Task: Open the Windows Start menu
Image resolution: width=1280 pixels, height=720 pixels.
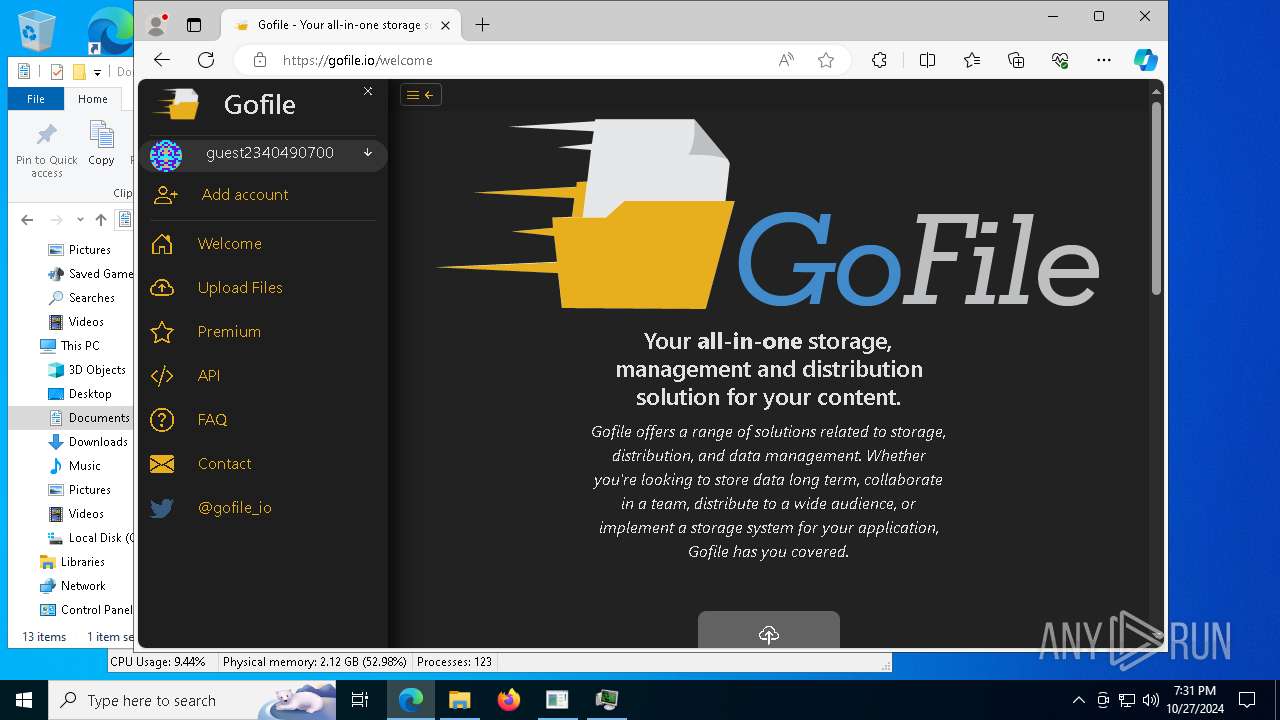Action: point(24,700)
